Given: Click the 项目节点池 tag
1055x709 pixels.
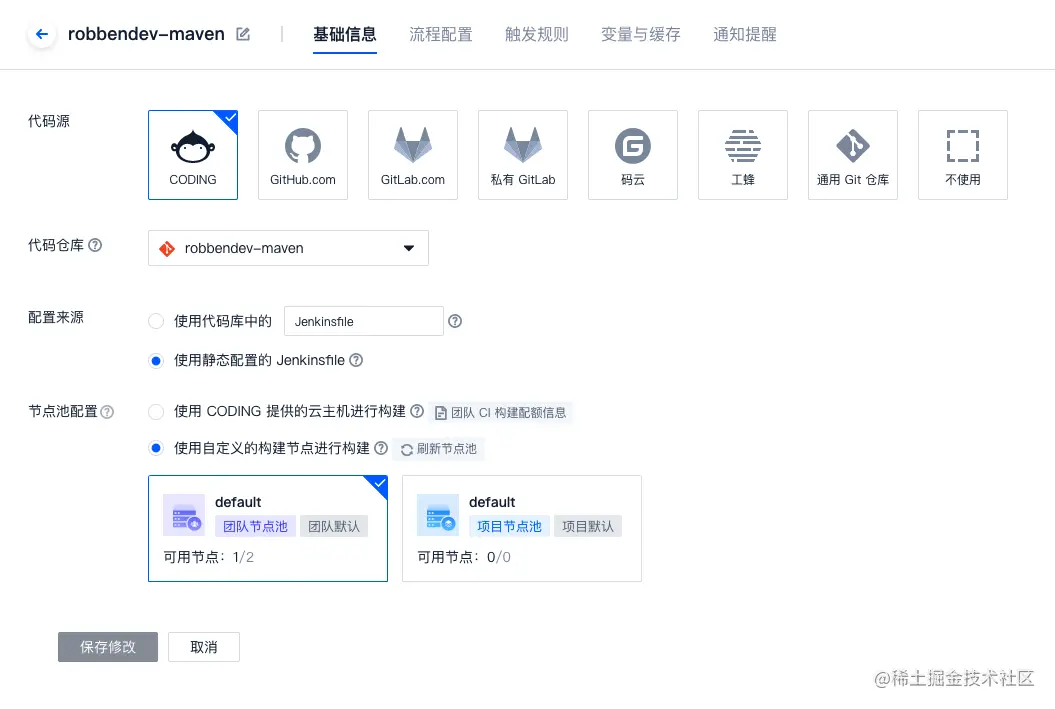Looking at the screenshot, I should [509, 526].
